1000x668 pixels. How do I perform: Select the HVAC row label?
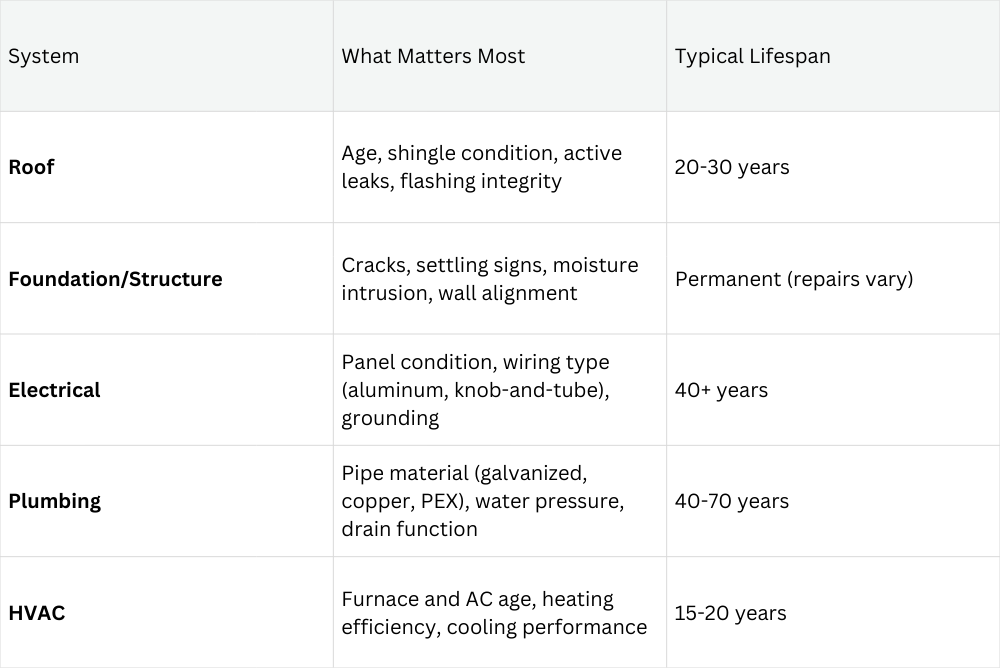pyautogui.click(x=36, y=613)
